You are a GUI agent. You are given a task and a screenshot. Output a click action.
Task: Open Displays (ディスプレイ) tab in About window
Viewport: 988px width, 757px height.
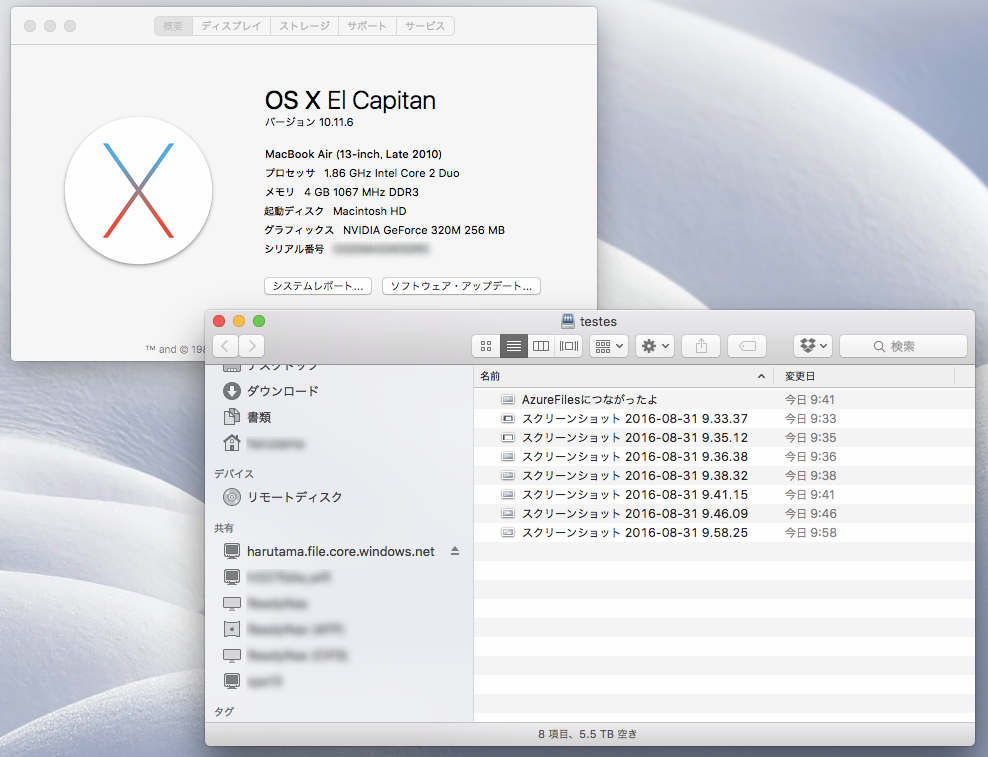(231, 26)
